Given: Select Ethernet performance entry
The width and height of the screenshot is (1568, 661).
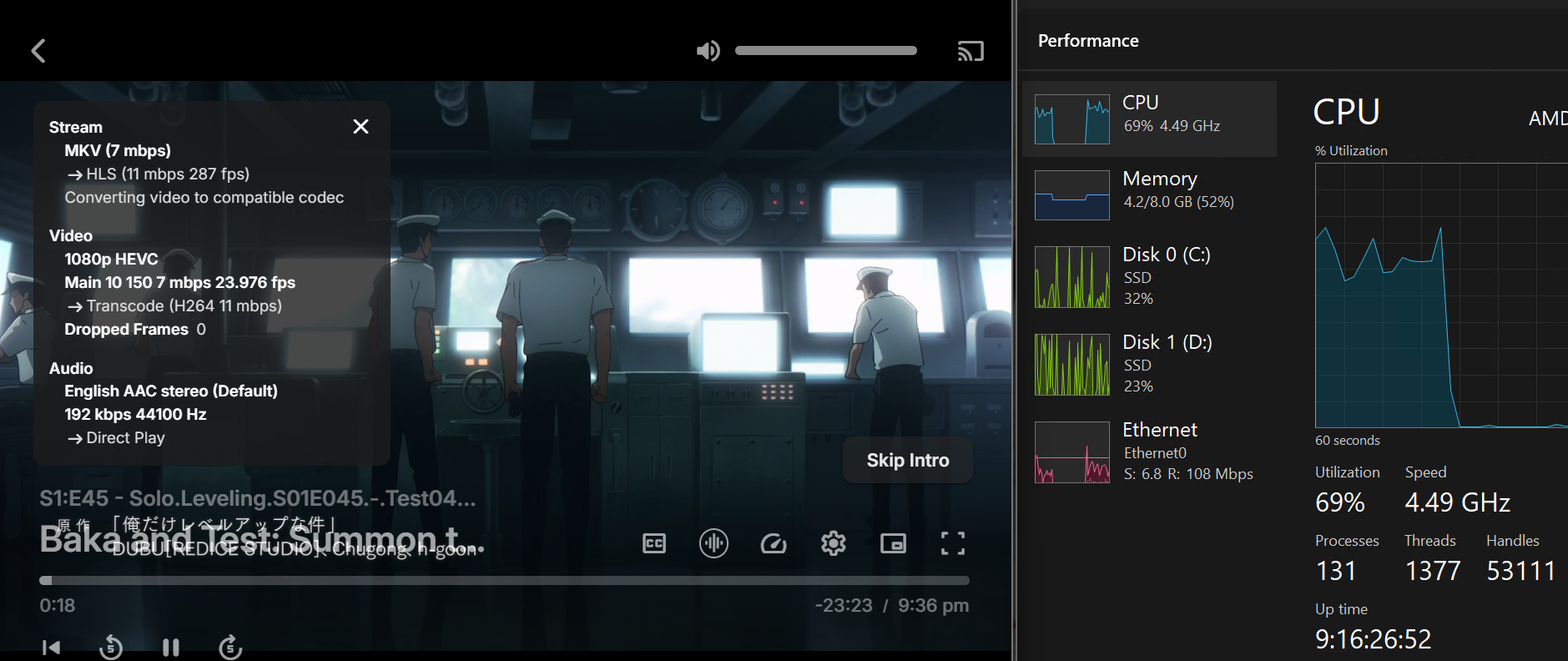Looking at the screenshot, I should point(1149,452).
